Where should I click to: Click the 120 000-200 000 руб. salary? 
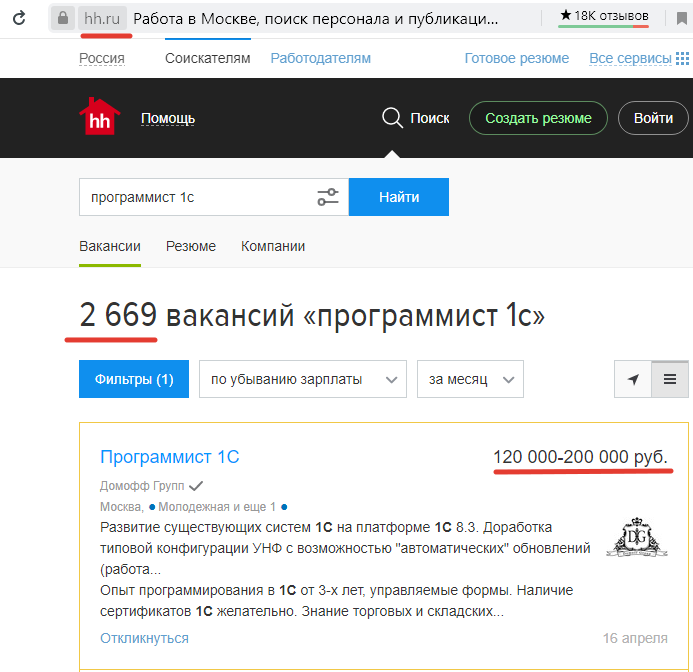tap(580, 457)
